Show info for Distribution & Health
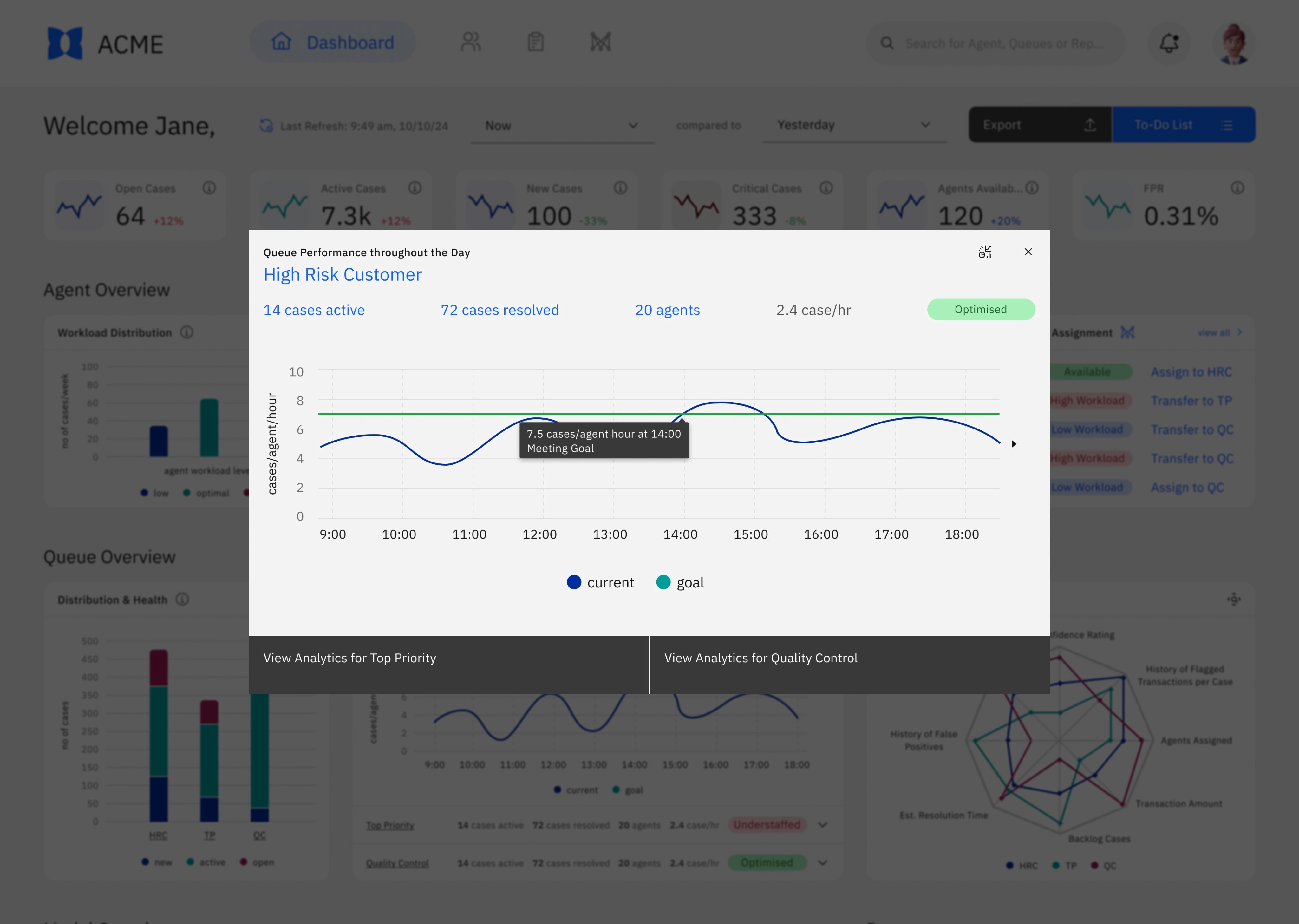 coord(182,599)
